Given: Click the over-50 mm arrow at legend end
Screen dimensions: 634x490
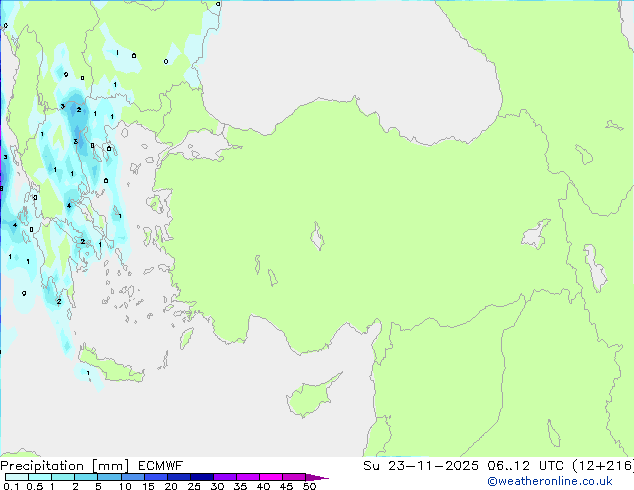Looking at the screenshot, I should 317,477.
